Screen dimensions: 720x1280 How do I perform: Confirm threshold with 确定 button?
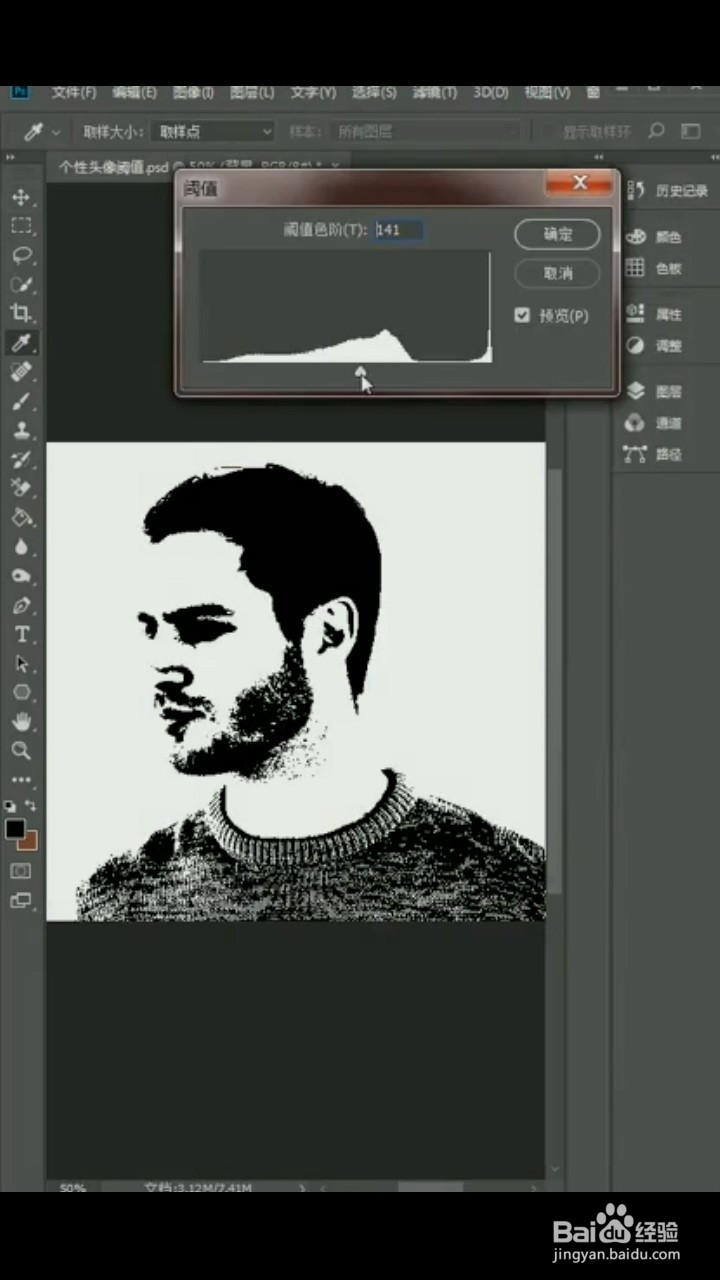coord(557,235)
